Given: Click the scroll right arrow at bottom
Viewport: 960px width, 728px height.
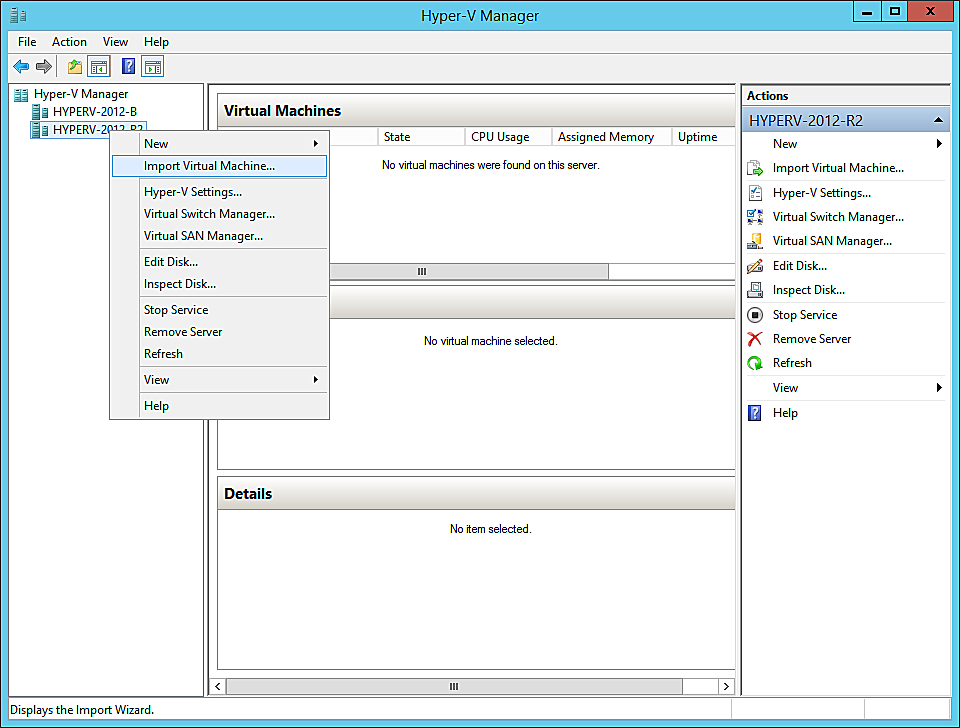Looking at the screenshot, I should coord(726,686).
